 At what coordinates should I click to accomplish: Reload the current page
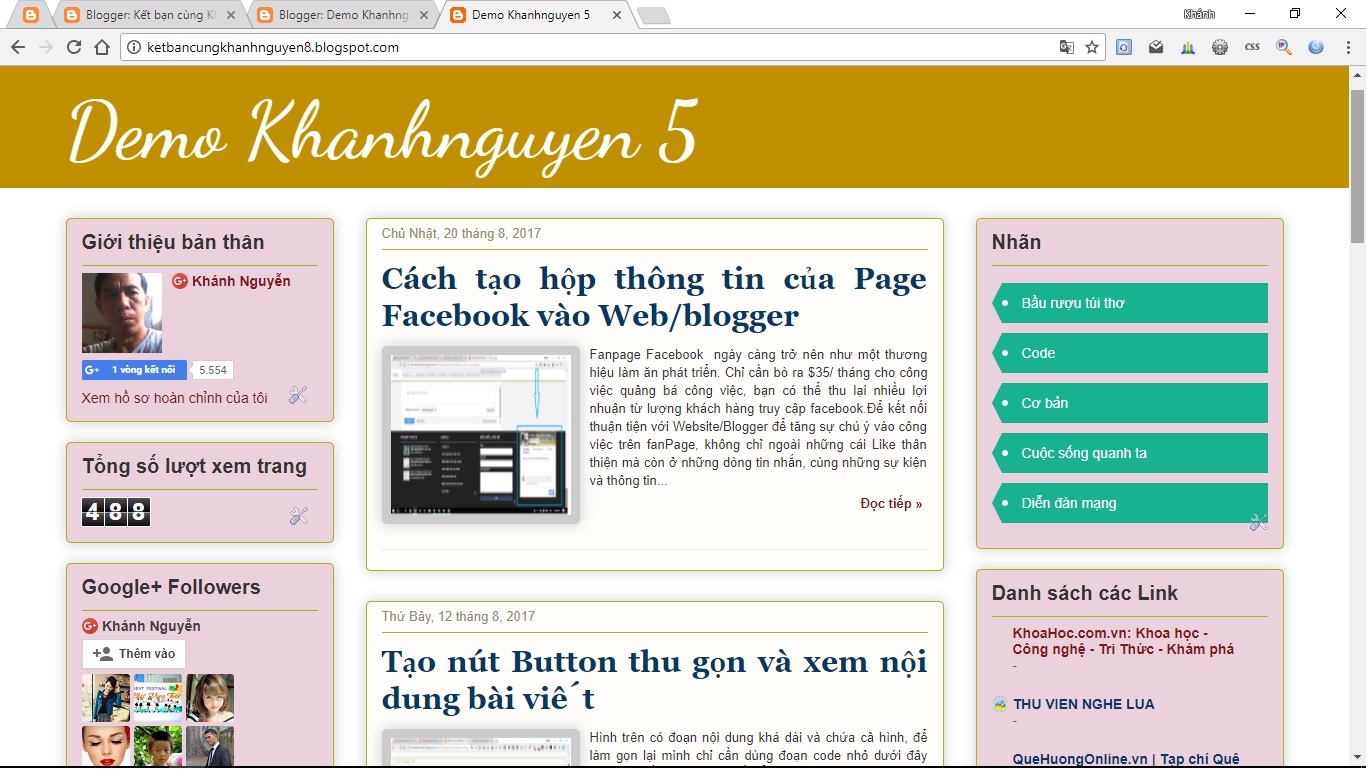click(x=73, y=47)
